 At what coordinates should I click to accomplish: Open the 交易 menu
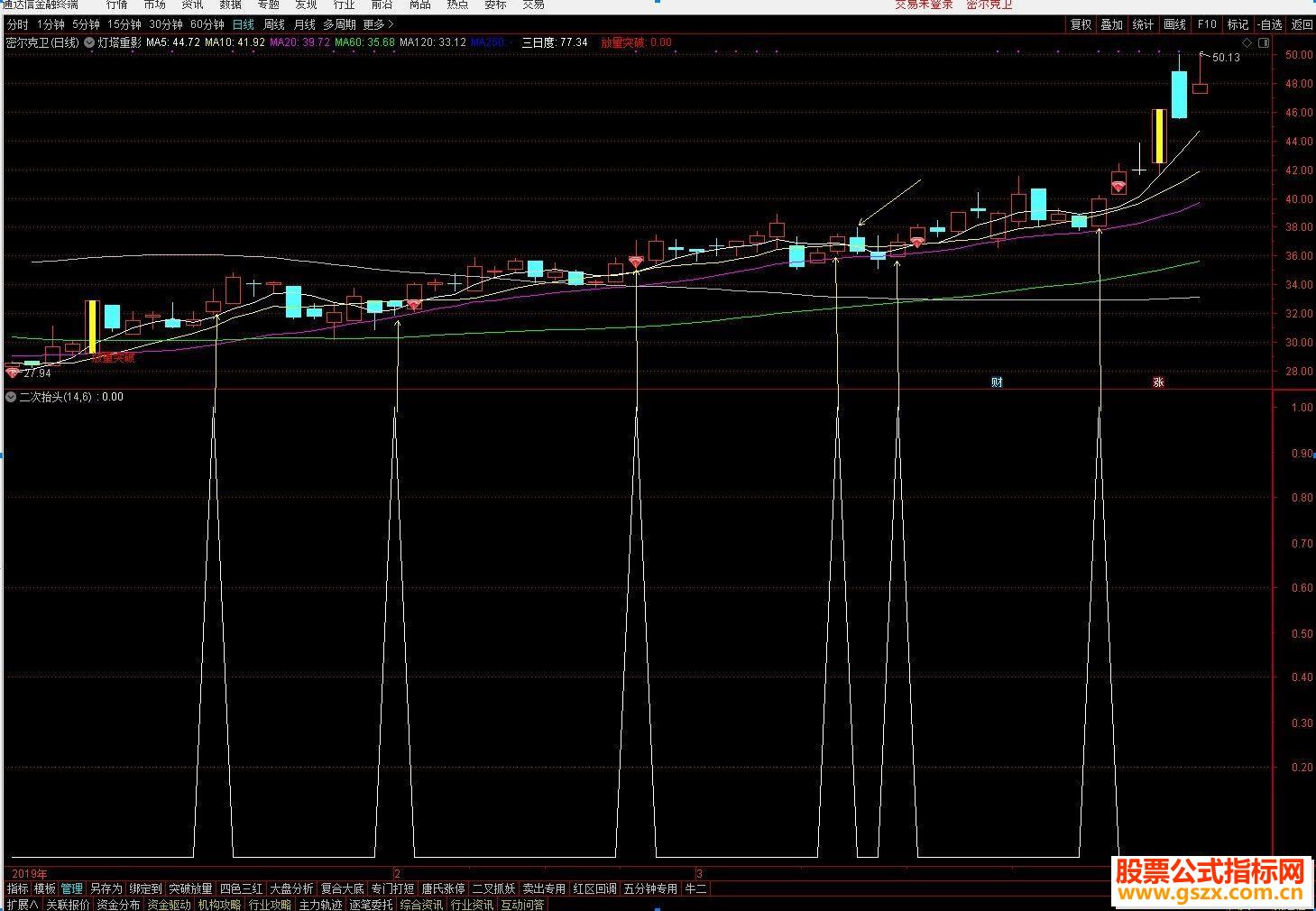point(533,5)
